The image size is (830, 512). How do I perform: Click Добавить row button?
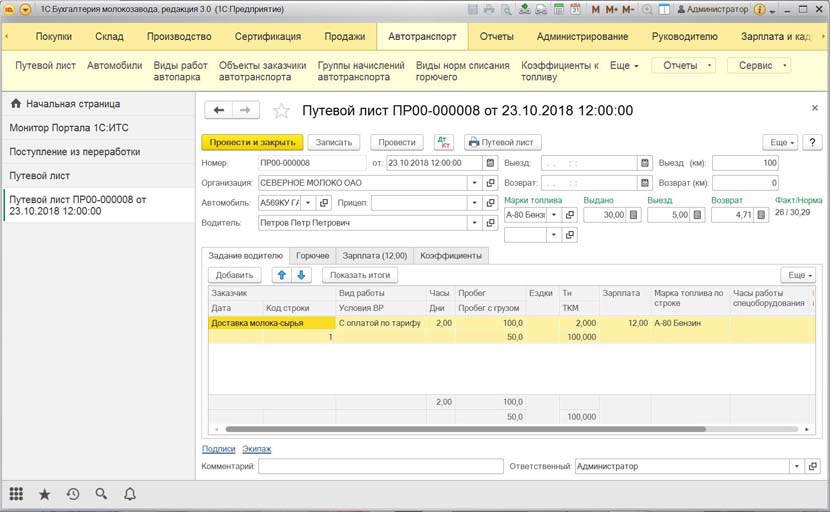point(234,275)
